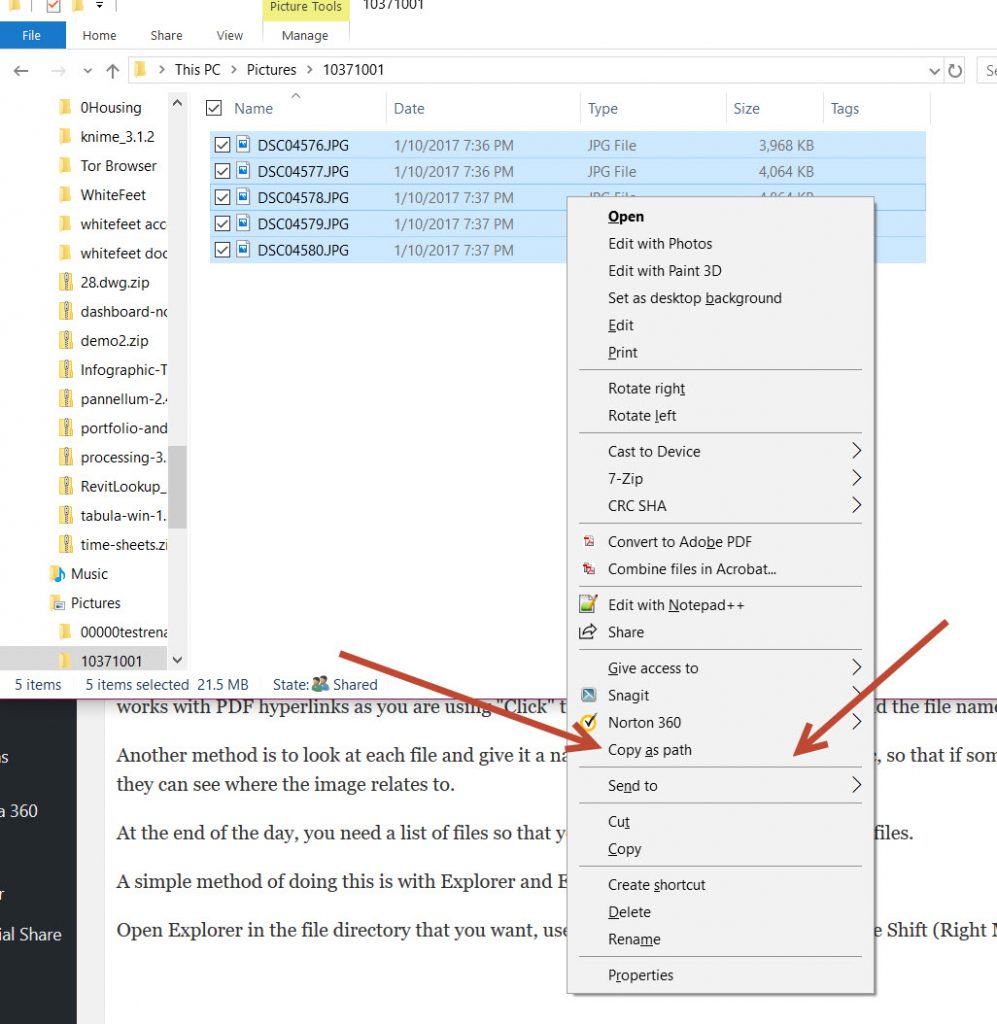Expand the Send to submenu arrow
Screen dimensions: 997x1024
856,786
